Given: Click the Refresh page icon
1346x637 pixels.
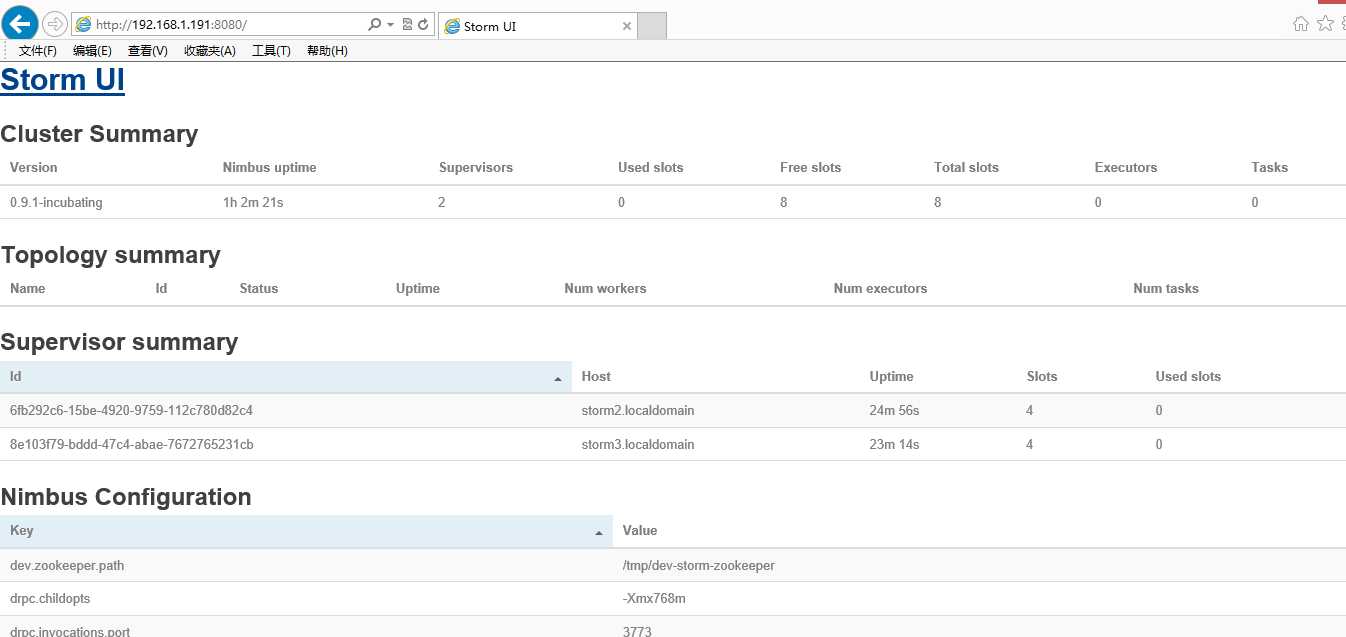Looking at the screenshot, I should click(424, 25).
